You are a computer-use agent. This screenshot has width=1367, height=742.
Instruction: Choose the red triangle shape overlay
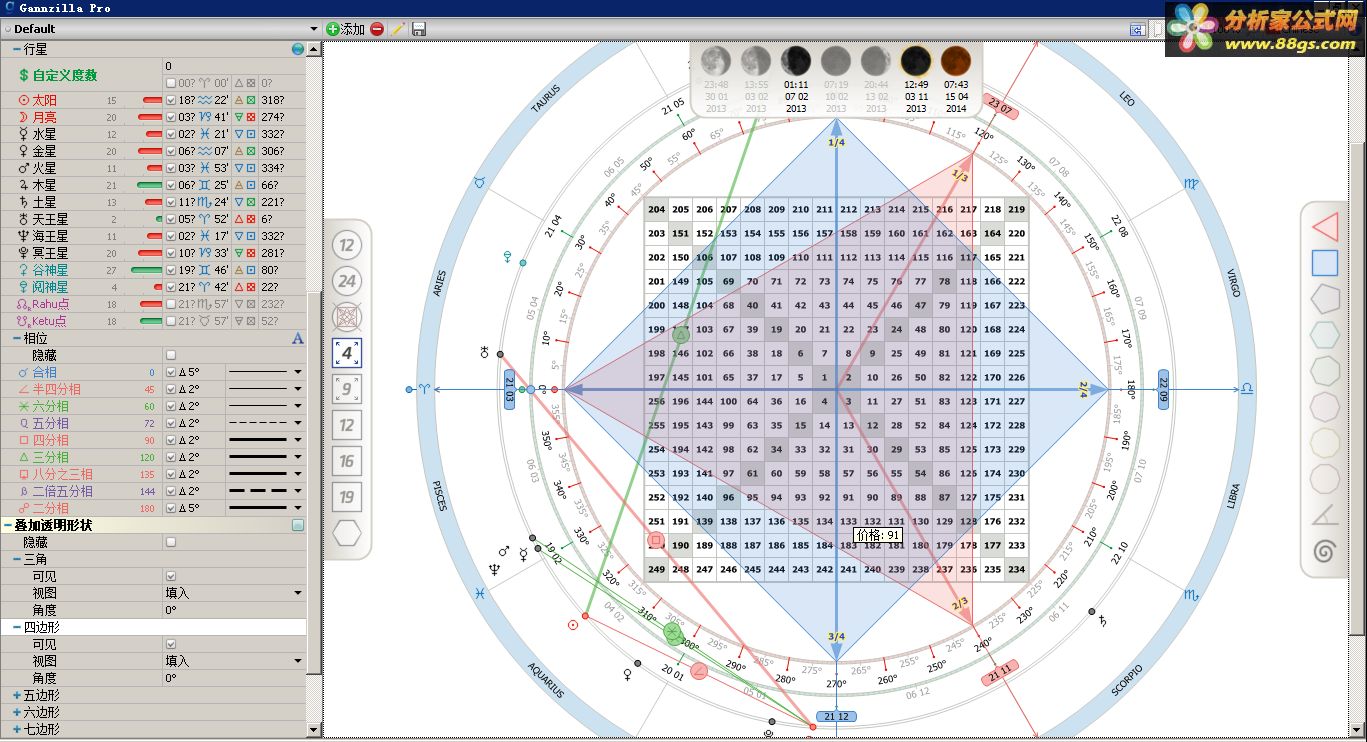1325,227
